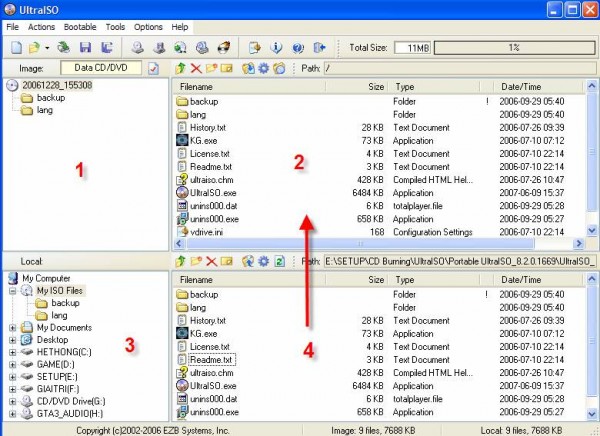Viewport: 600px width, 436px height.
Task: Open the File menu
Action: coord(12,27)
